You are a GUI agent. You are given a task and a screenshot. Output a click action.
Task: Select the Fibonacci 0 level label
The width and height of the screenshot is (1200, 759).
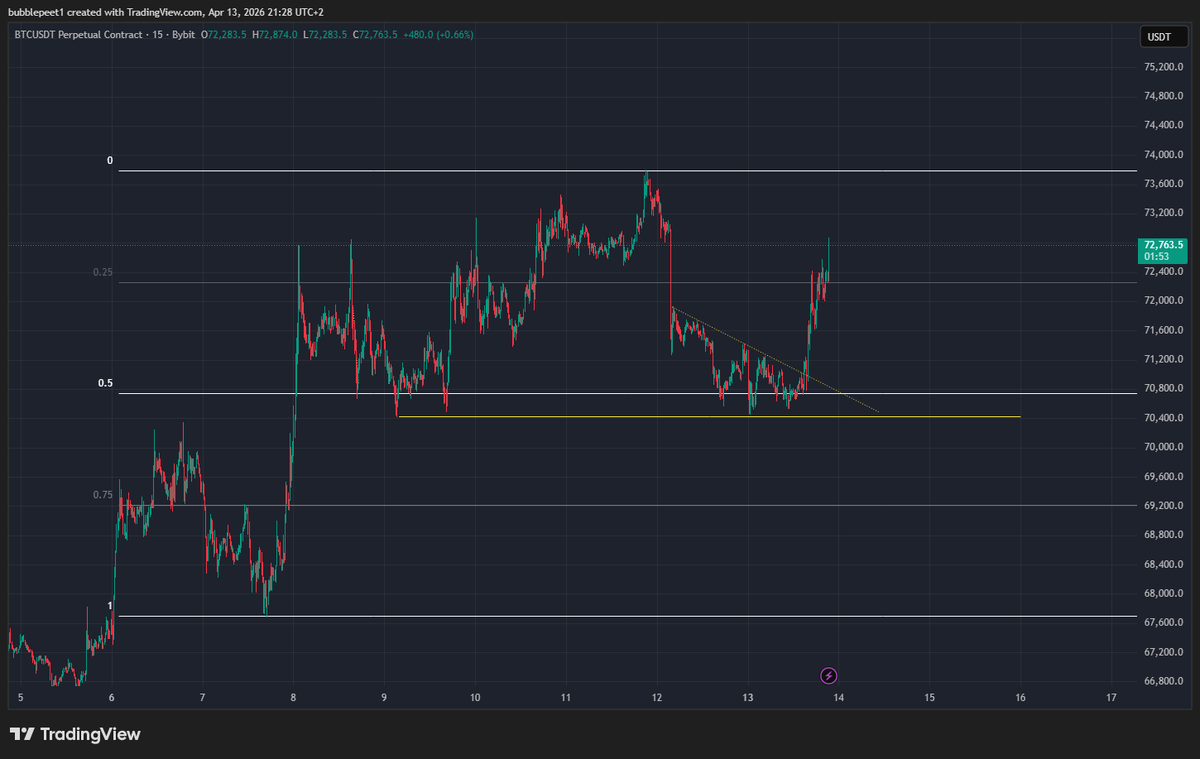pyautogui.click(x=110, y=160)
